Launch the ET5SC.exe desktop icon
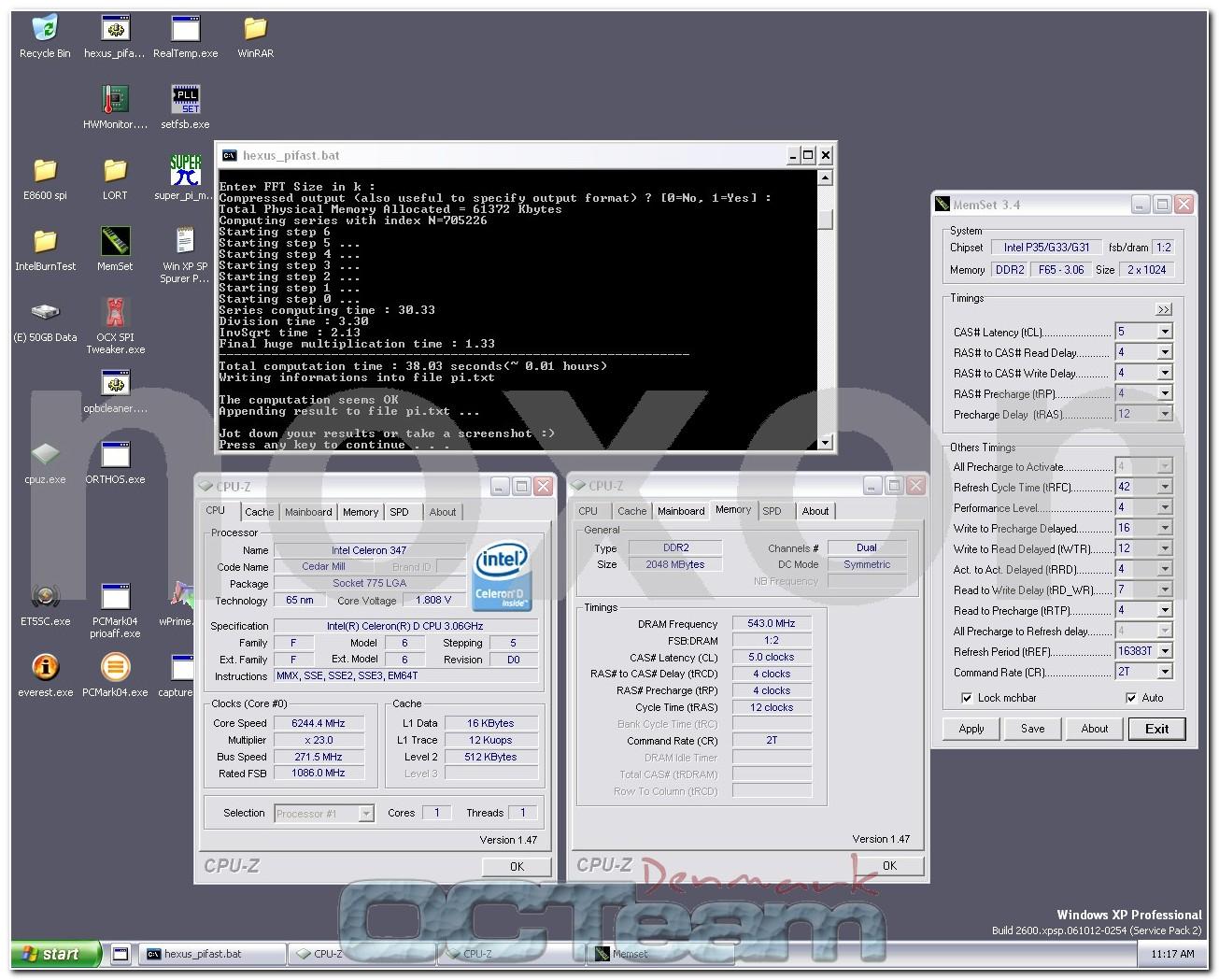 tap(45, 605)
